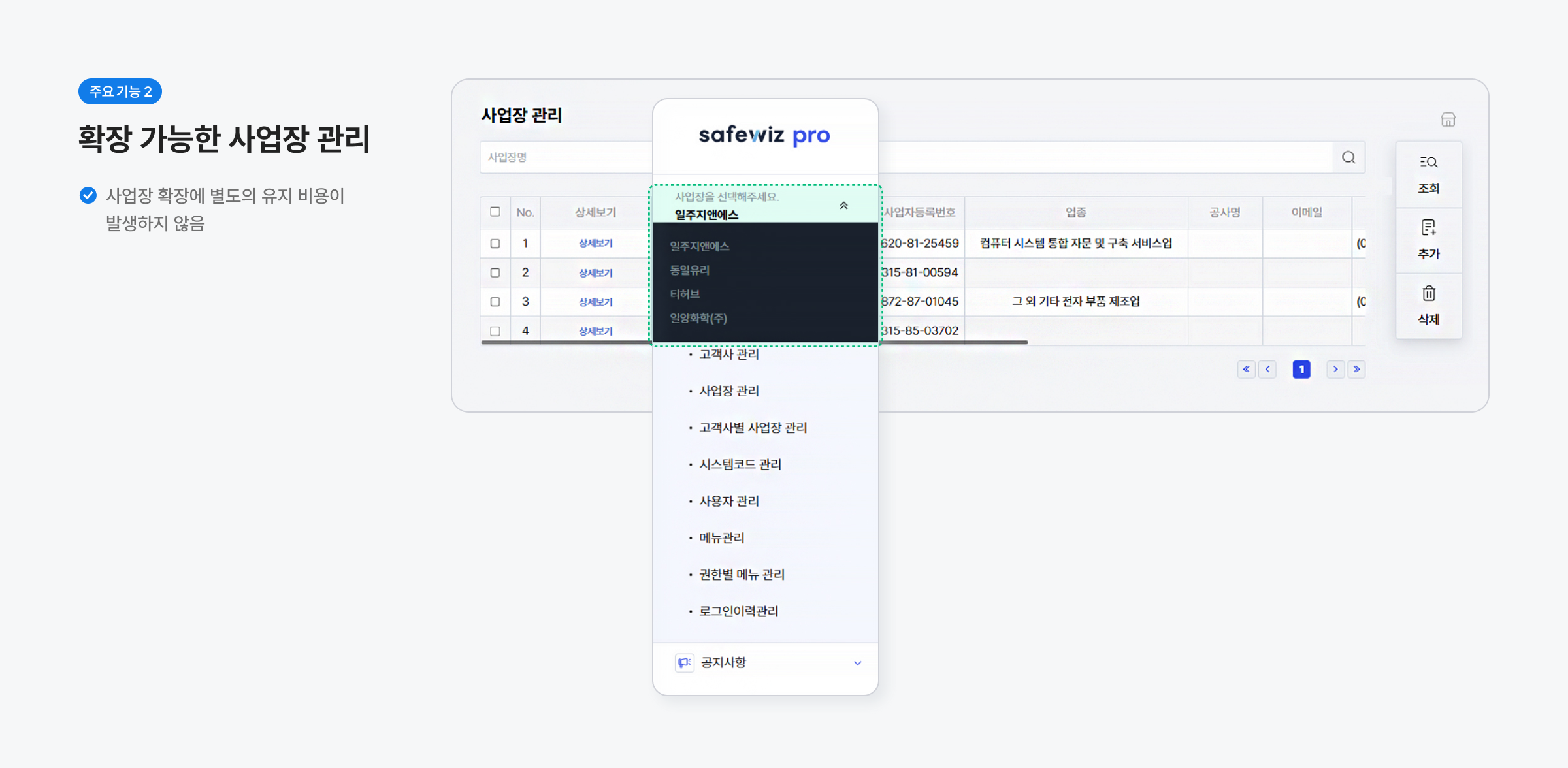Collapse the 일주지앤에스 business selector dropdown
This screenshot has width=1568, height=768.
coord(843,206)
